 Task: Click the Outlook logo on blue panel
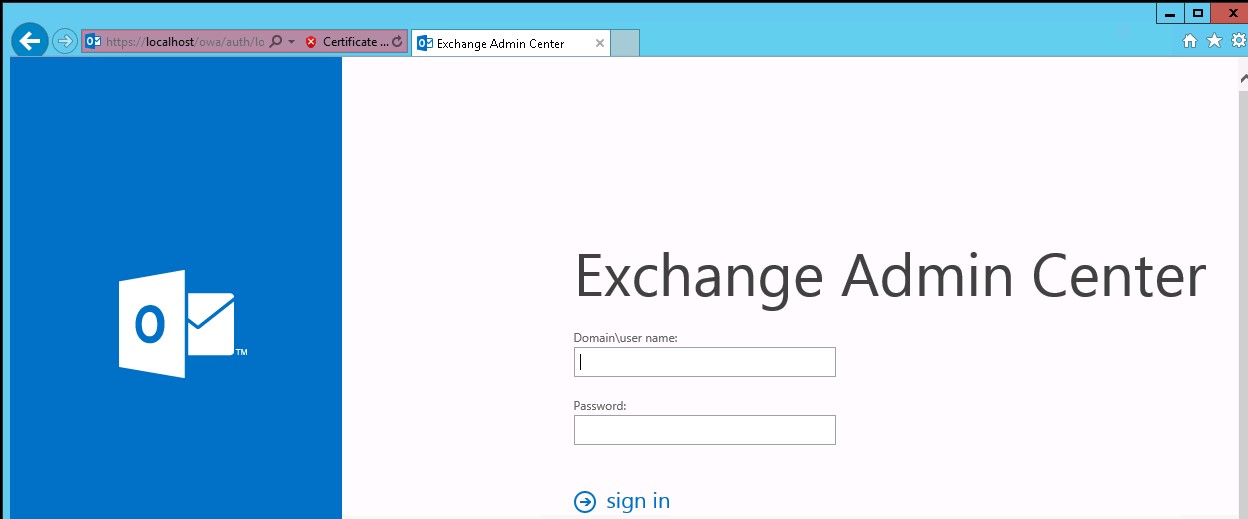tap(182, 324)
